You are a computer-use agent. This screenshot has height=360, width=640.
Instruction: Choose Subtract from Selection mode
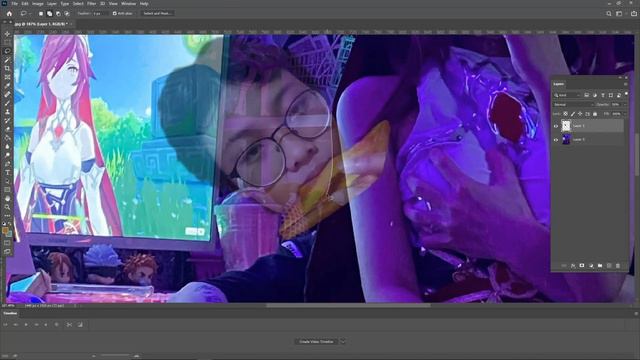58,13
